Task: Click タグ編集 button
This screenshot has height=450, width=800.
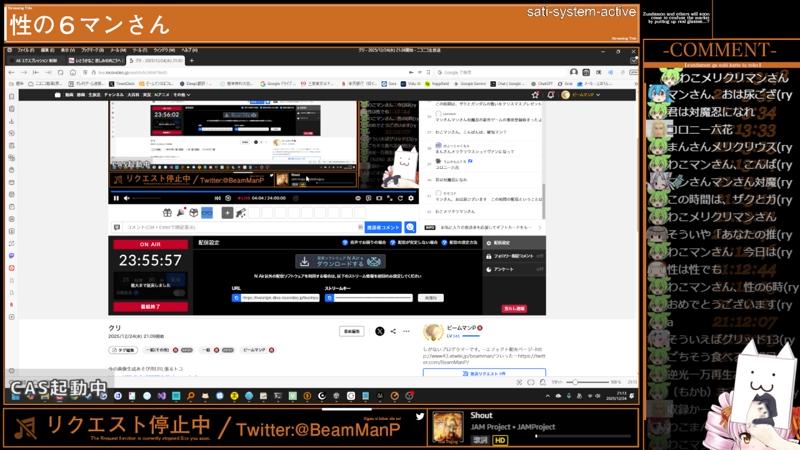Action: coord(123,350)
